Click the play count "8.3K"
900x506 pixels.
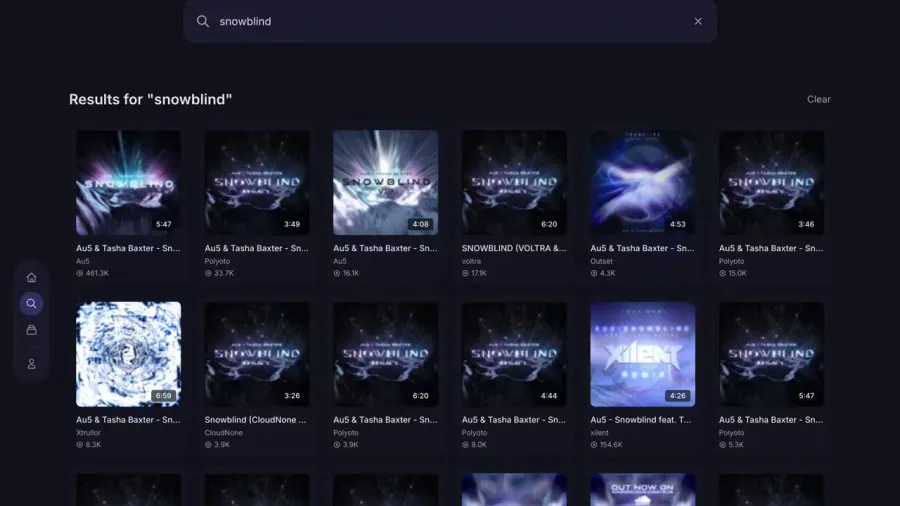[93, 445]
